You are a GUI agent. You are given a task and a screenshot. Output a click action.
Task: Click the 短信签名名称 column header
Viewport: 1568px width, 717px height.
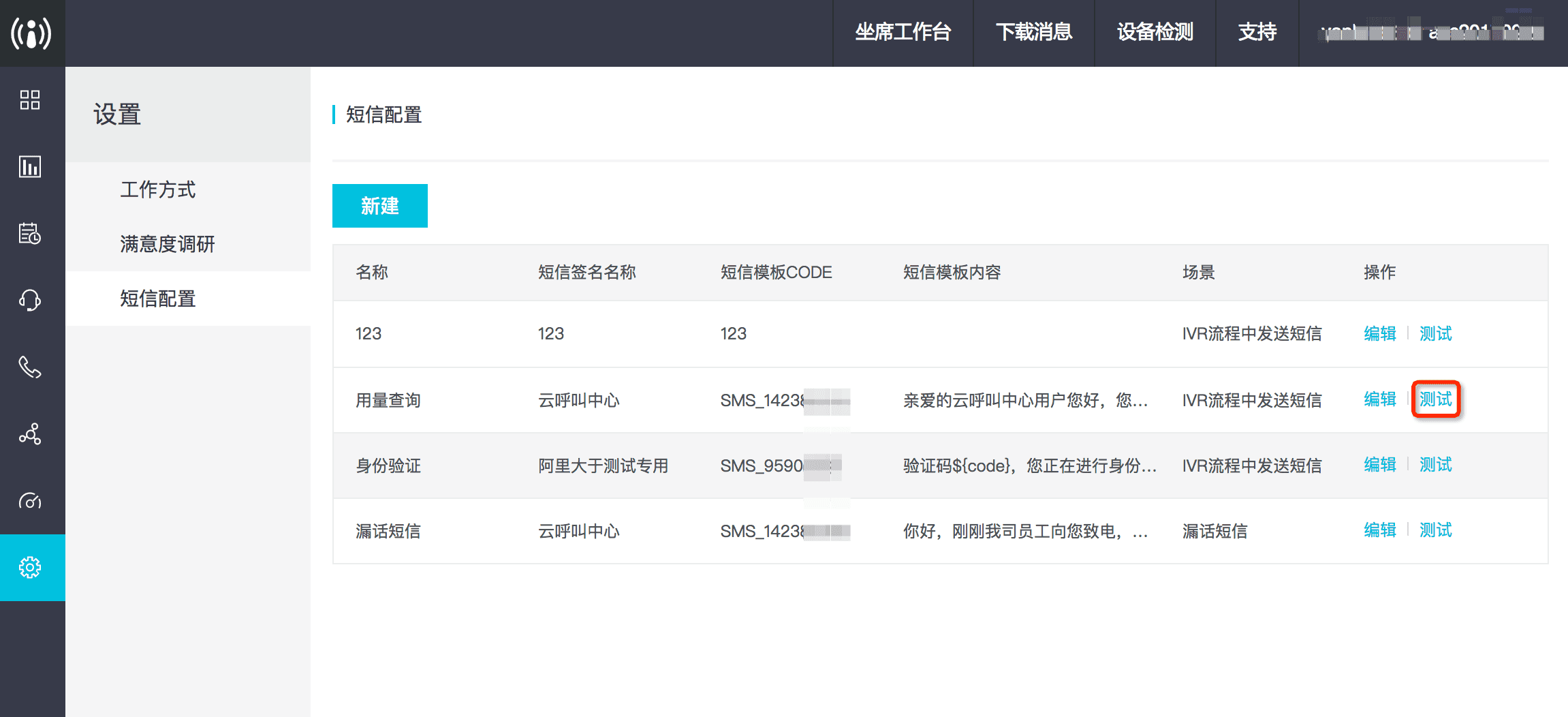[x=587, y=273]
